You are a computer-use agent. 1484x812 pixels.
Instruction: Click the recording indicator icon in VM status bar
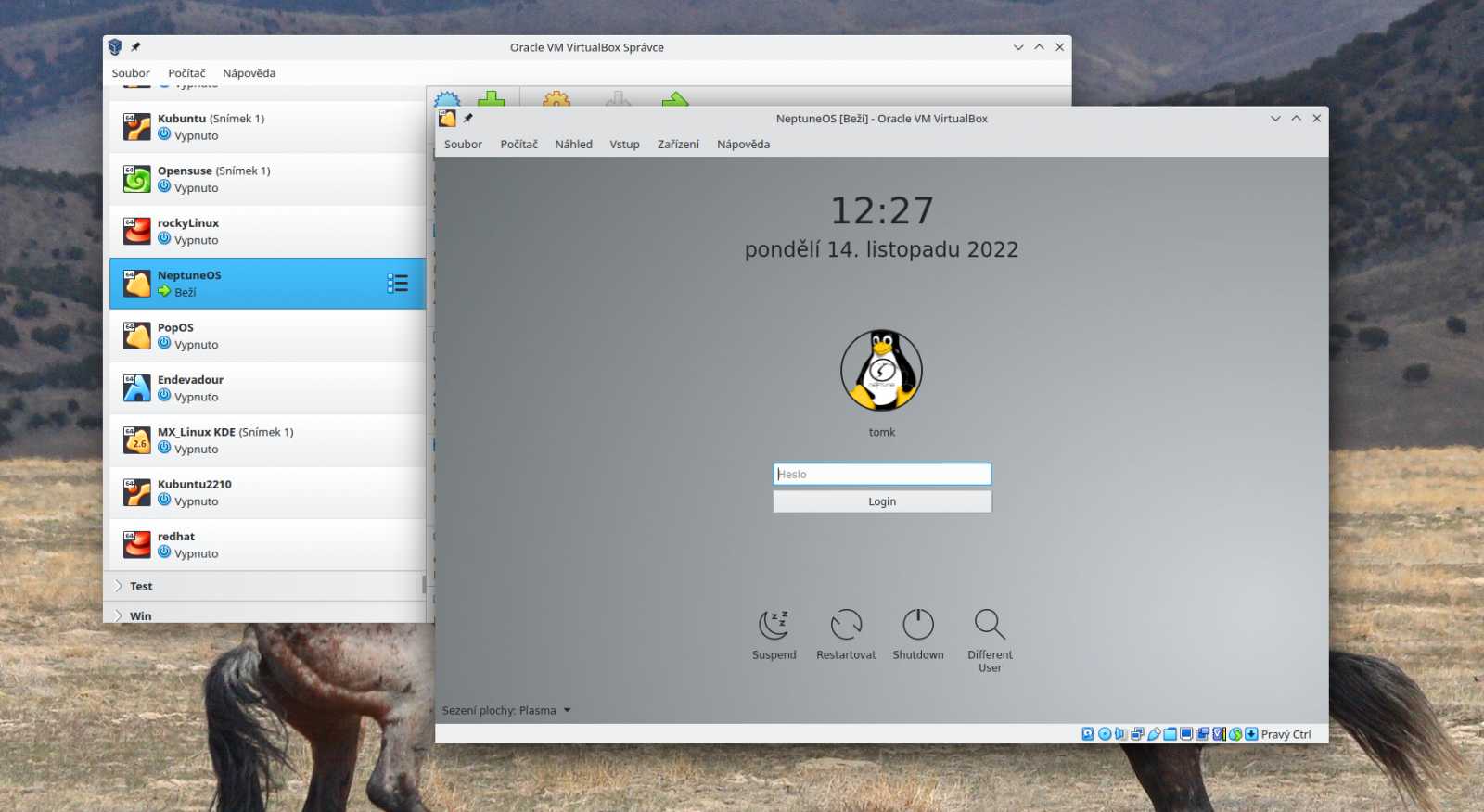[x=1203, y=734]
